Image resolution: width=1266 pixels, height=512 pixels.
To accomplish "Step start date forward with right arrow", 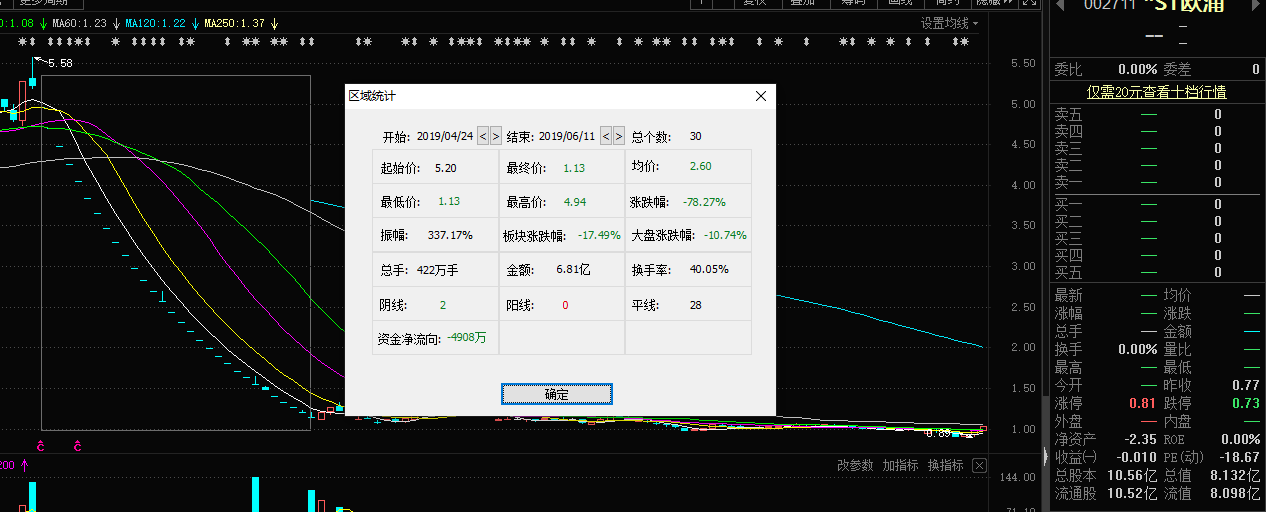I will point(496,136).
